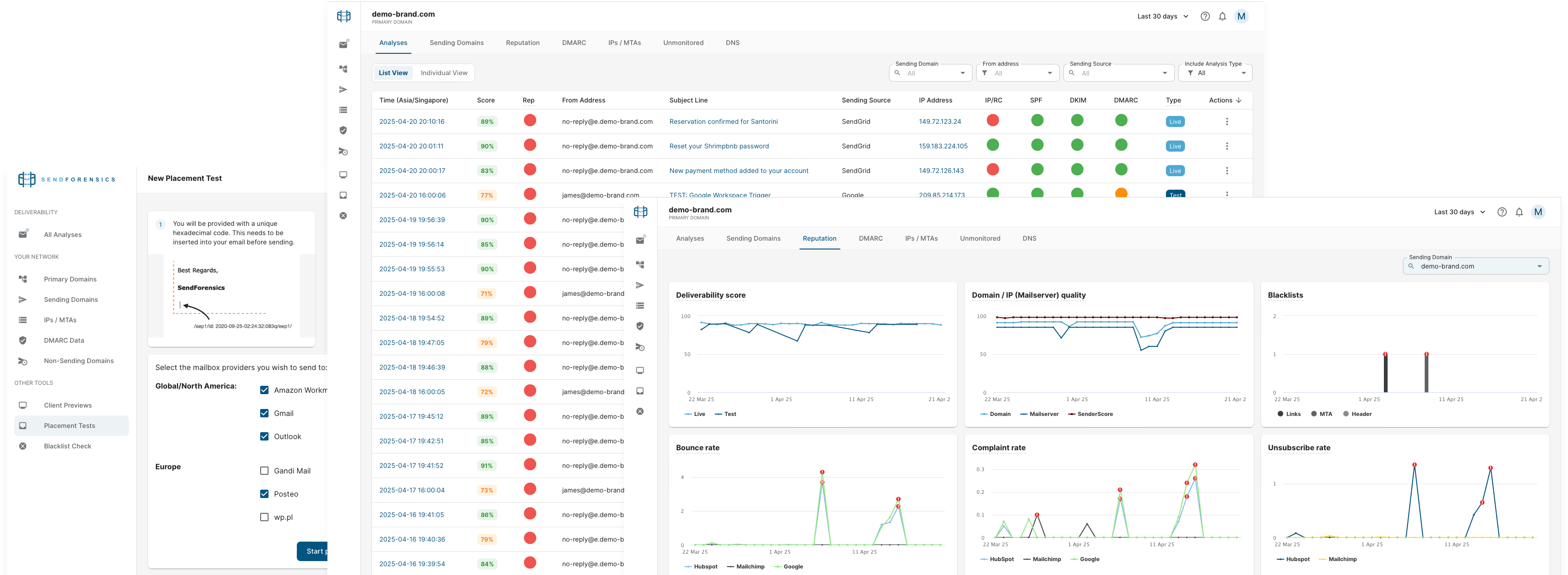
Task: Click IP address 149.72.123.24 link
Action: (939, 121)
